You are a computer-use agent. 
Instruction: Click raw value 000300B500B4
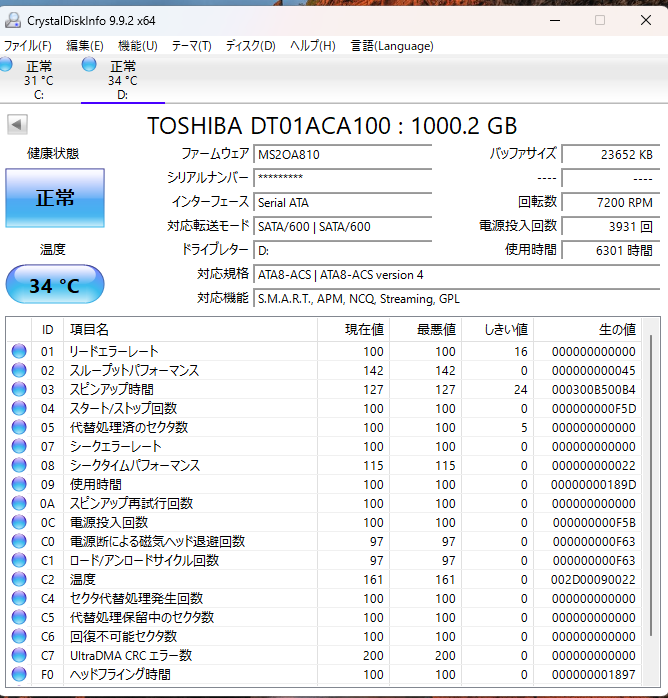(x=594, y=390)
